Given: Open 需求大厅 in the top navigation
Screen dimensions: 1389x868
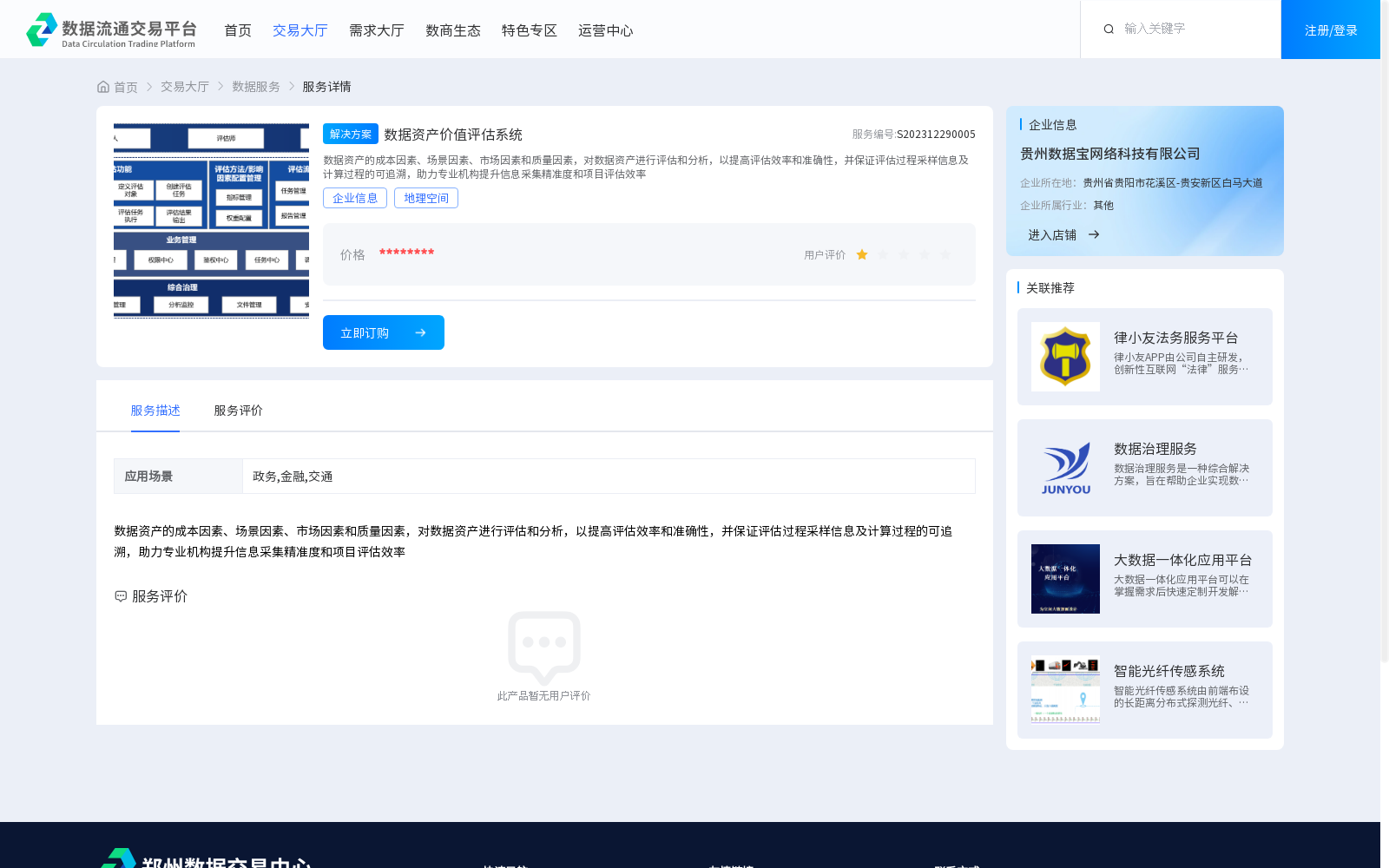Looking at the screenshot, I should click(x=377, y=30).
